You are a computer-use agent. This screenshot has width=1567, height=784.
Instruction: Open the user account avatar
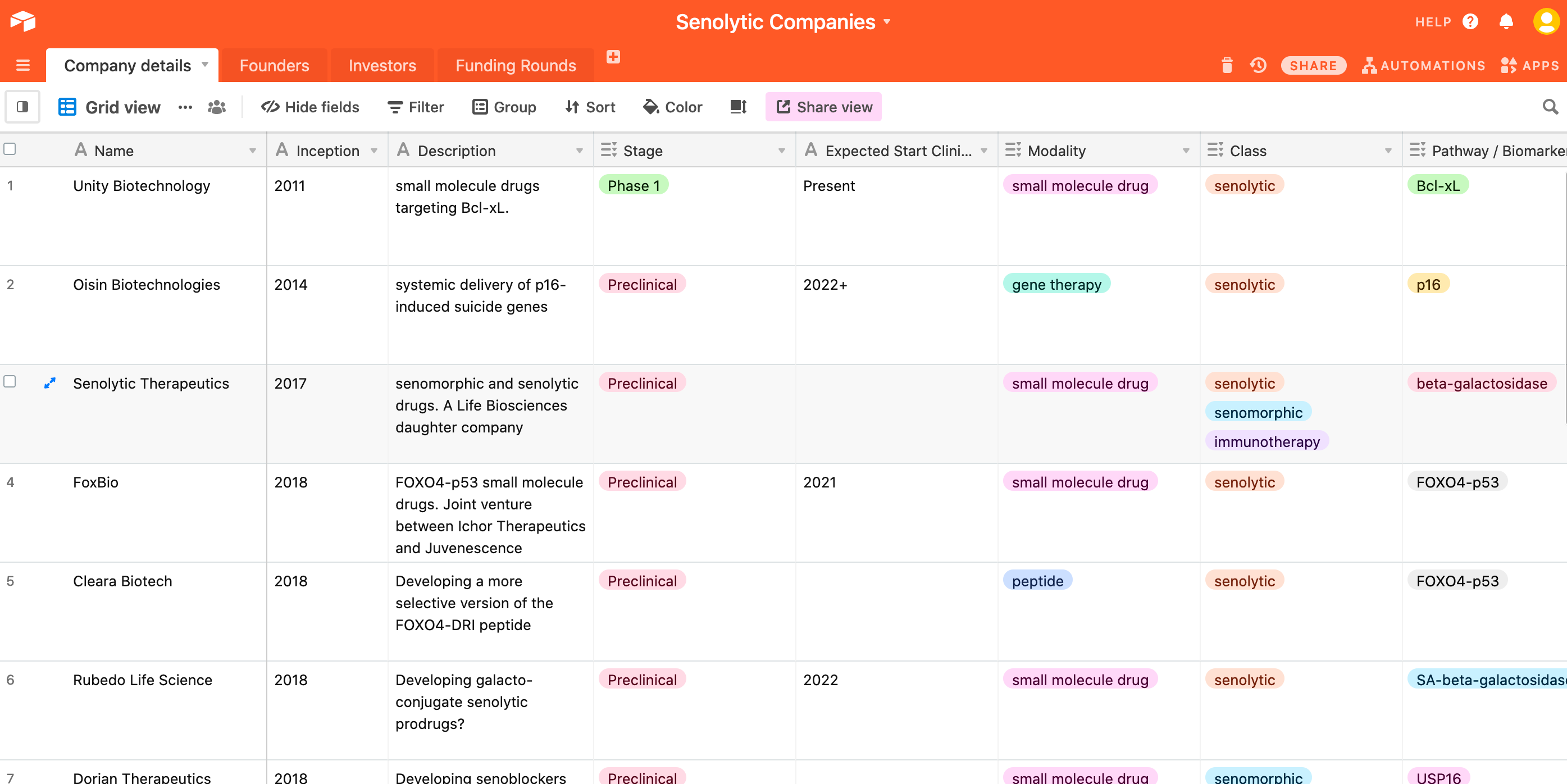point(1546,22)
